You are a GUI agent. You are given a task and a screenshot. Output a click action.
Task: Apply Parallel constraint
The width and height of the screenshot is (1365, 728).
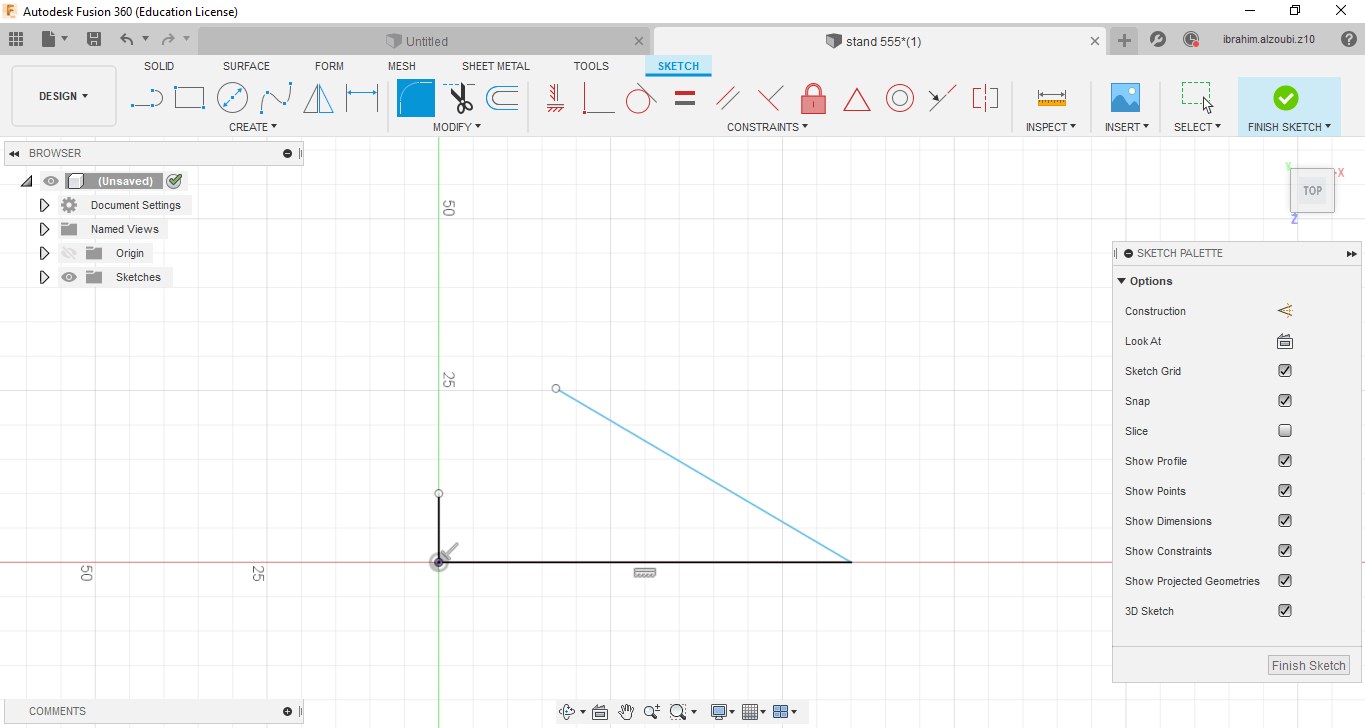(x=728, y=98)
